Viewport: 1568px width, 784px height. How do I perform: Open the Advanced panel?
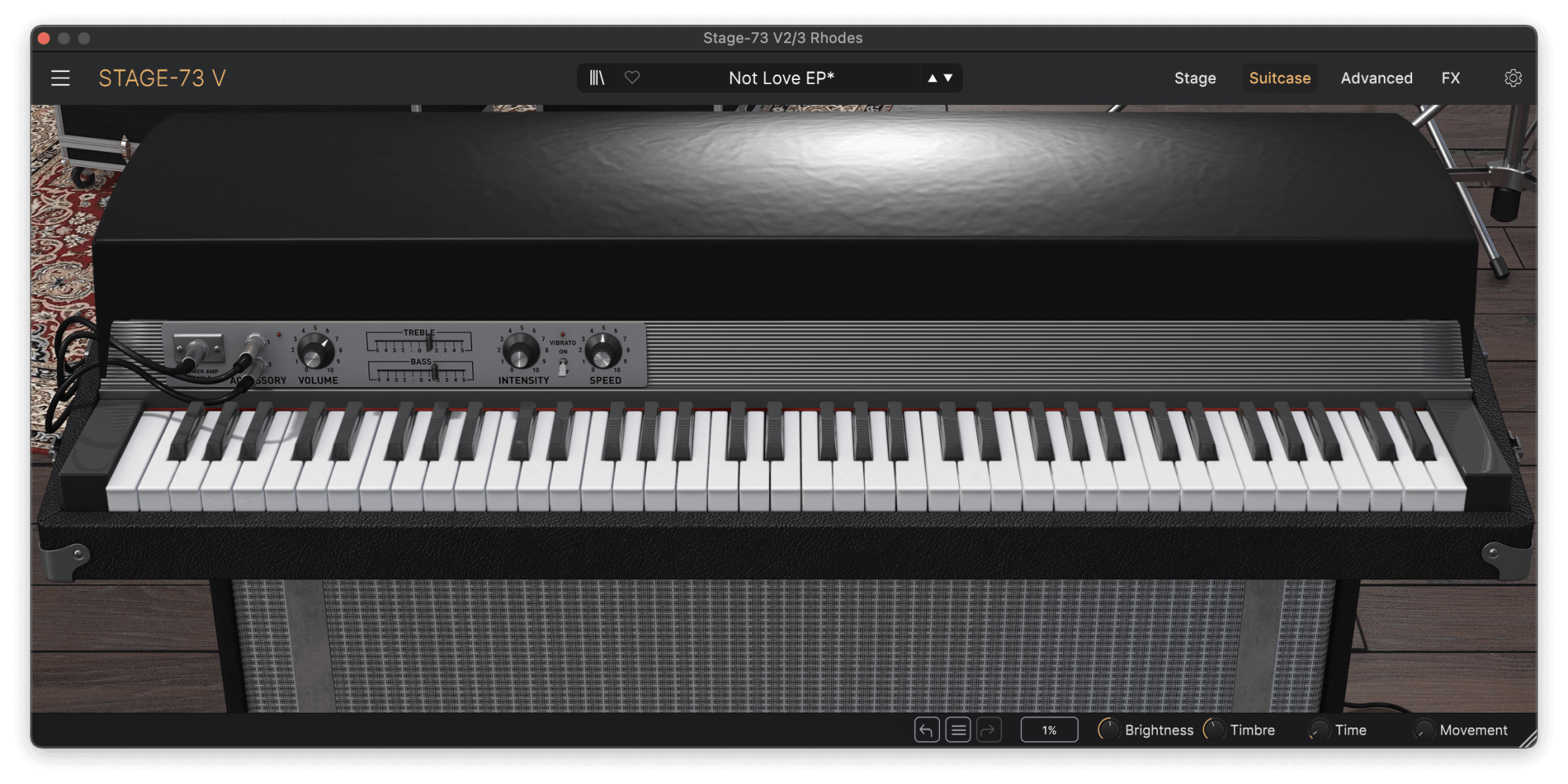click(1376, 78)
